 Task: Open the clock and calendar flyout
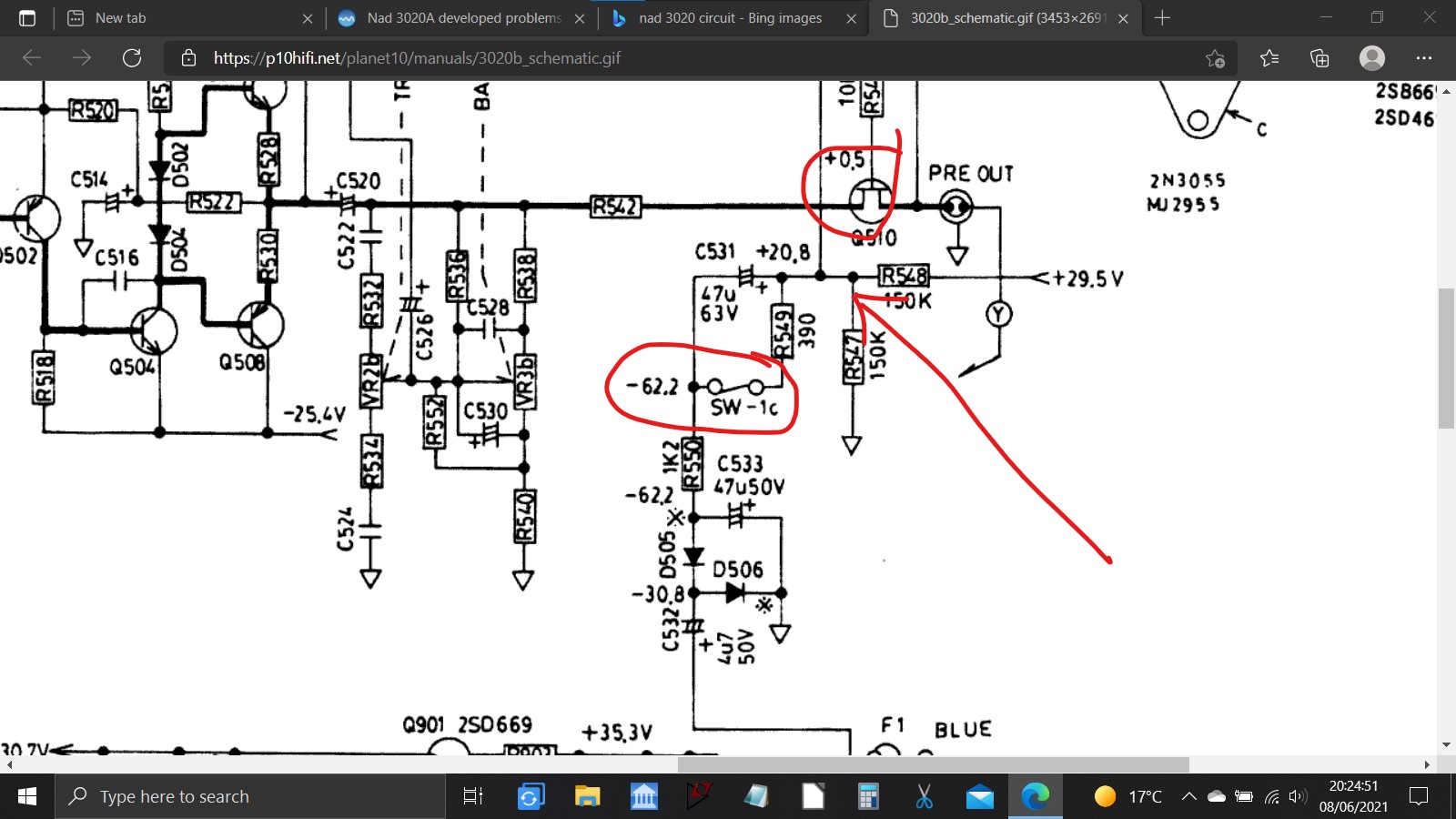click(x=1353, y=796)
